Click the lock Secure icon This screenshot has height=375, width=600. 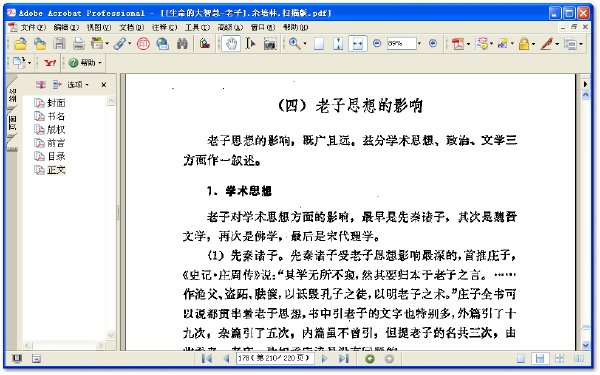click(x=524, y=44)
